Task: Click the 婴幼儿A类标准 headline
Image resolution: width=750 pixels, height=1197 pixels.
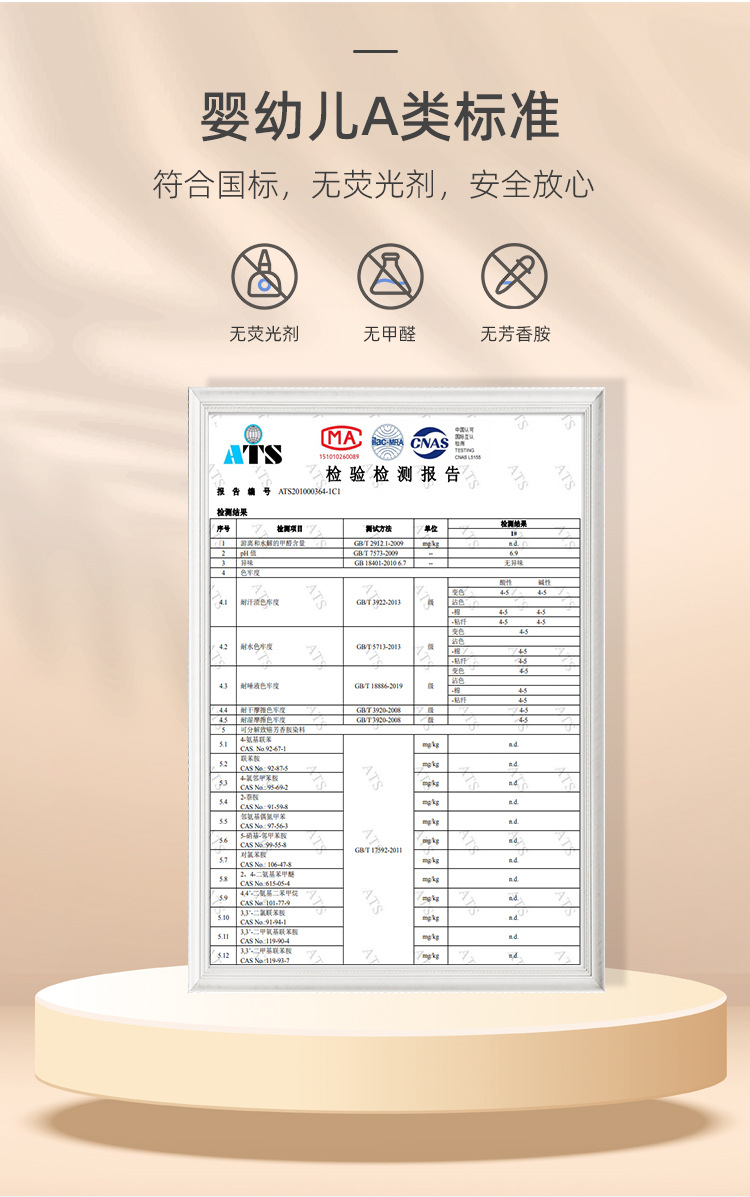Action: click(379, 117)
